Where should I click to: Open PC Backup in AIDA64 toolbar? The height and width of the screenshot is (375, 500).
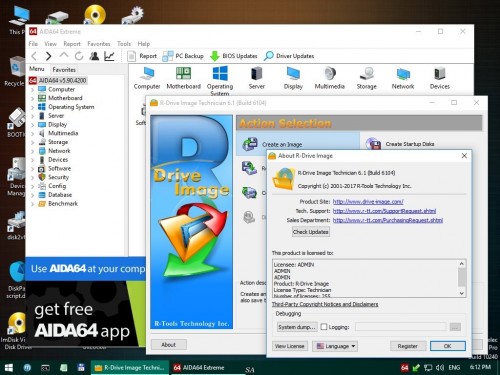click(183, 56)
